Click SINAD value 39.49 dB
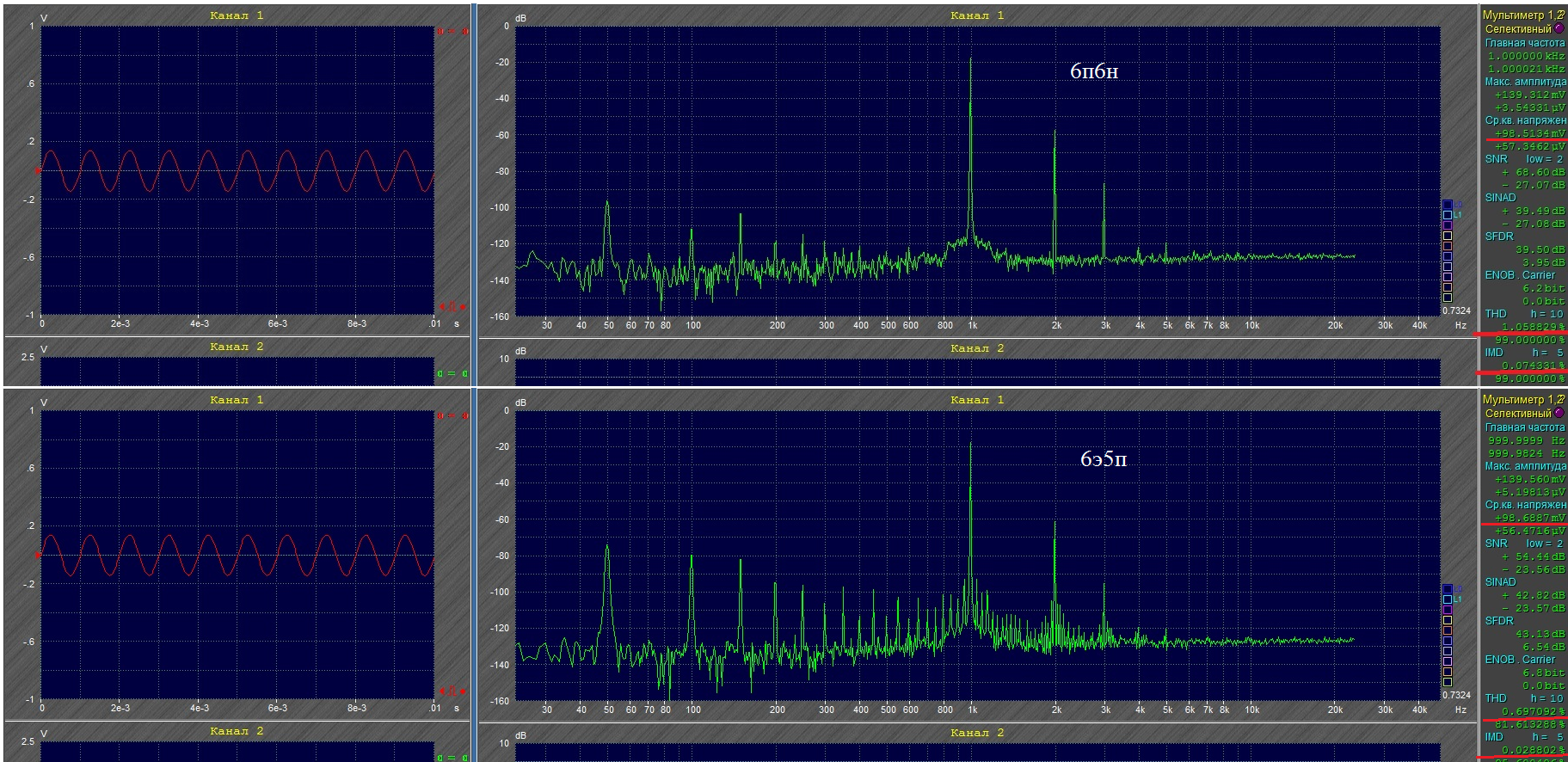The height and width of the screenshot is (762, 1568). tap(1534, 211)
